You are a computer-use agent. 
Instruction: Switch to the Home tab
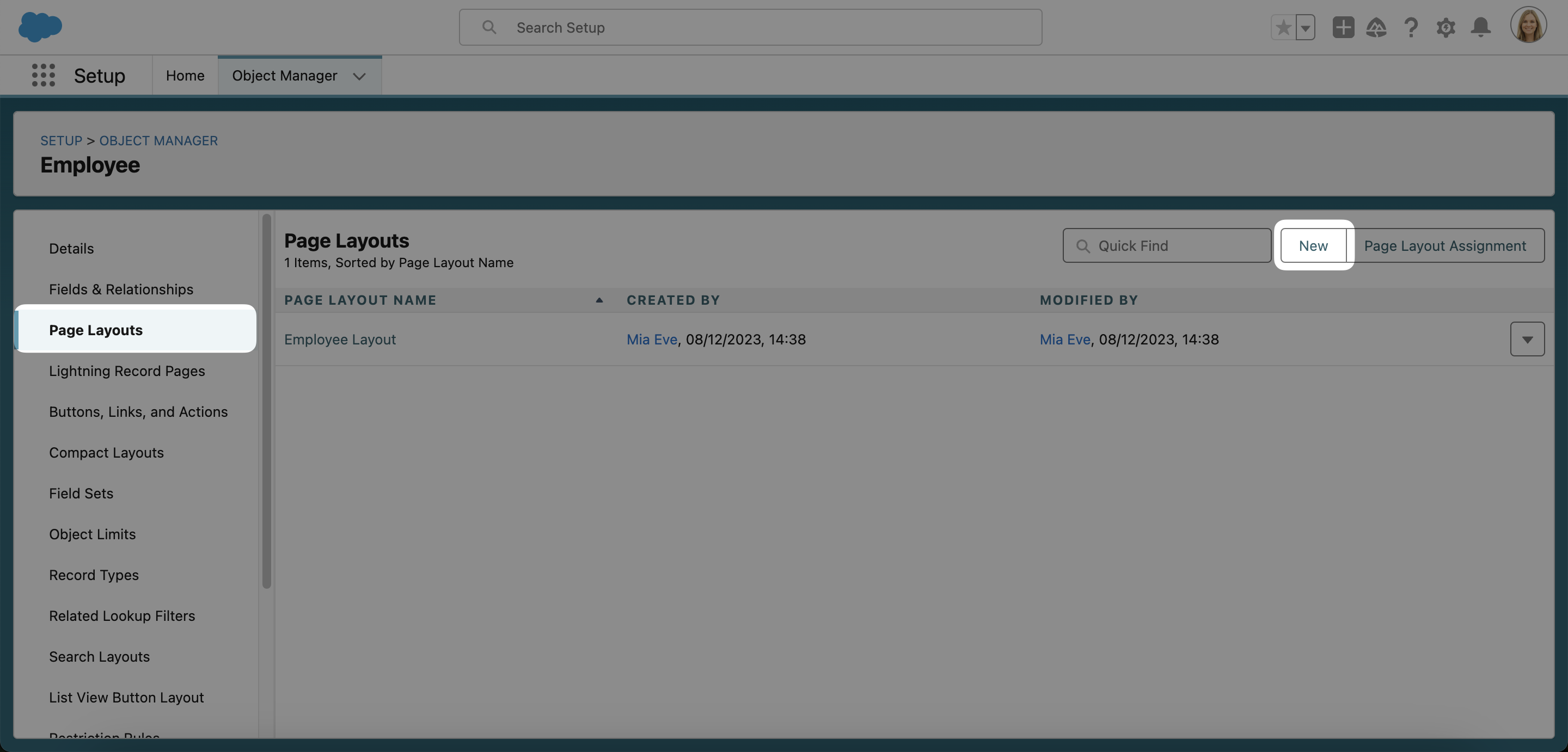(x=185, y=76)
